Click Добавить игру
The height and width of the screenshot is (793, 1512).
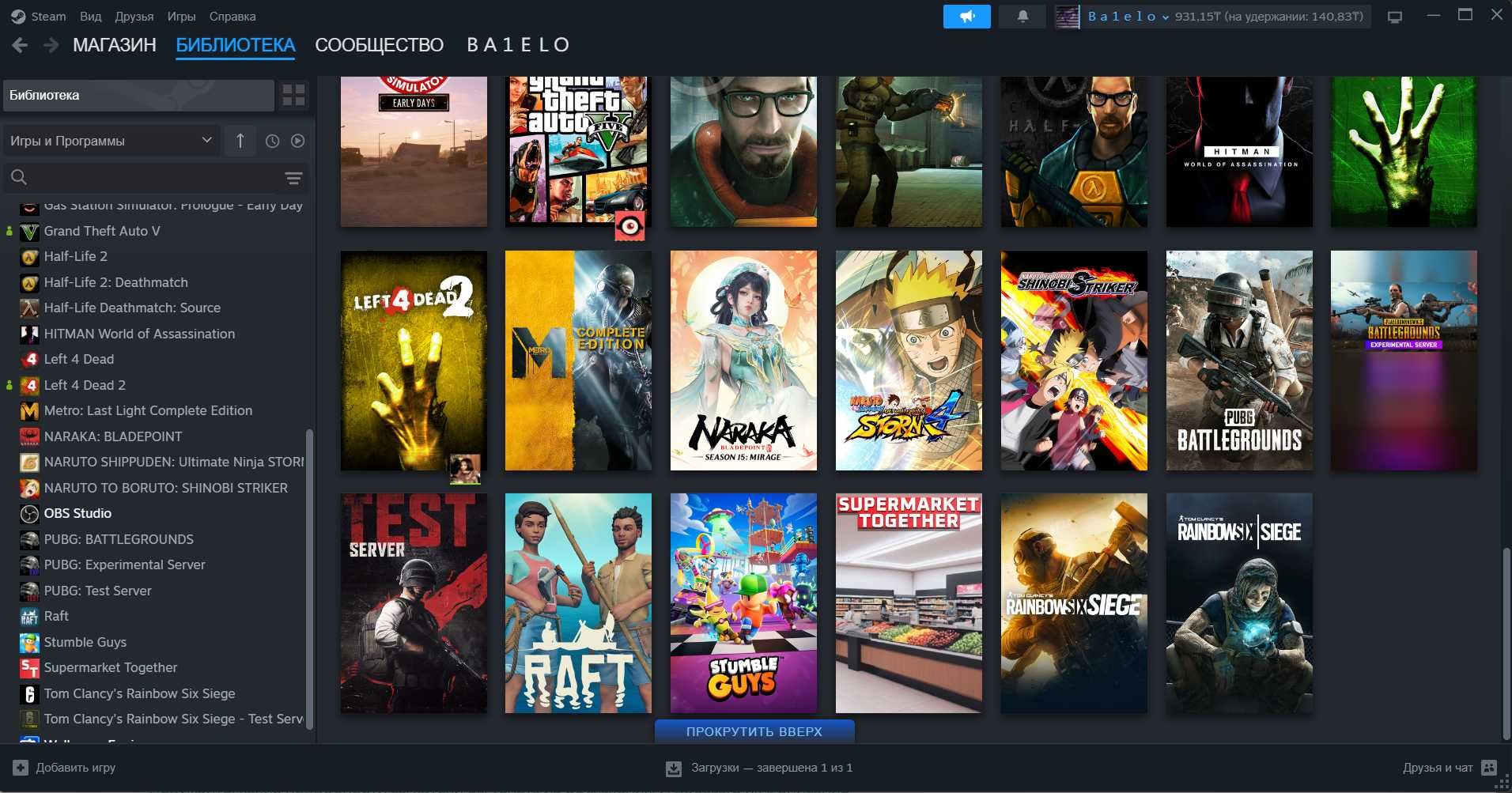[76, 768]
